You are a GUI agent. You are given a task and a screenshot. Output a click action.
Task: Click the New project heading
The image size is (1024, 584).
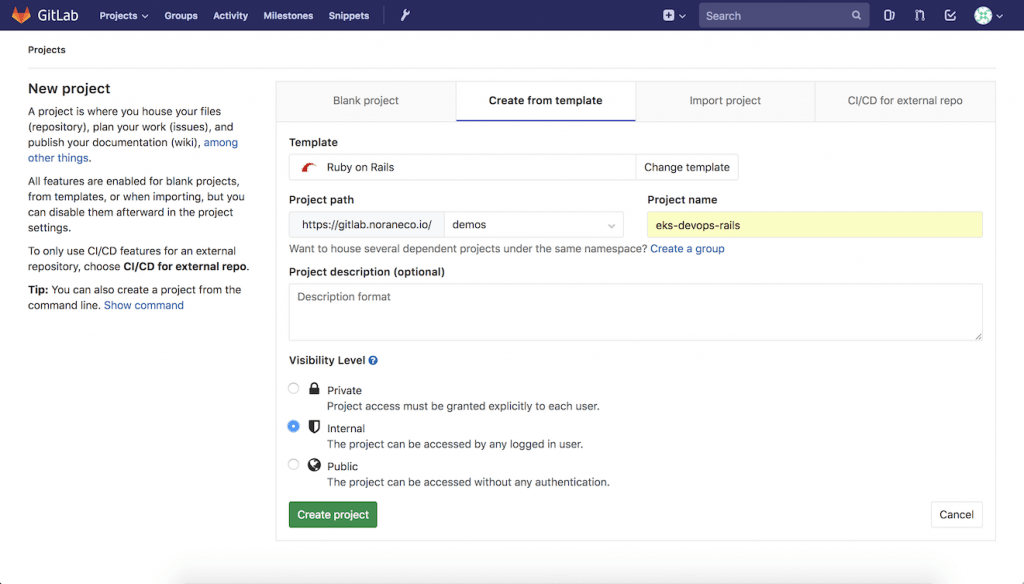pyautogui.click(x=69, y=88)
